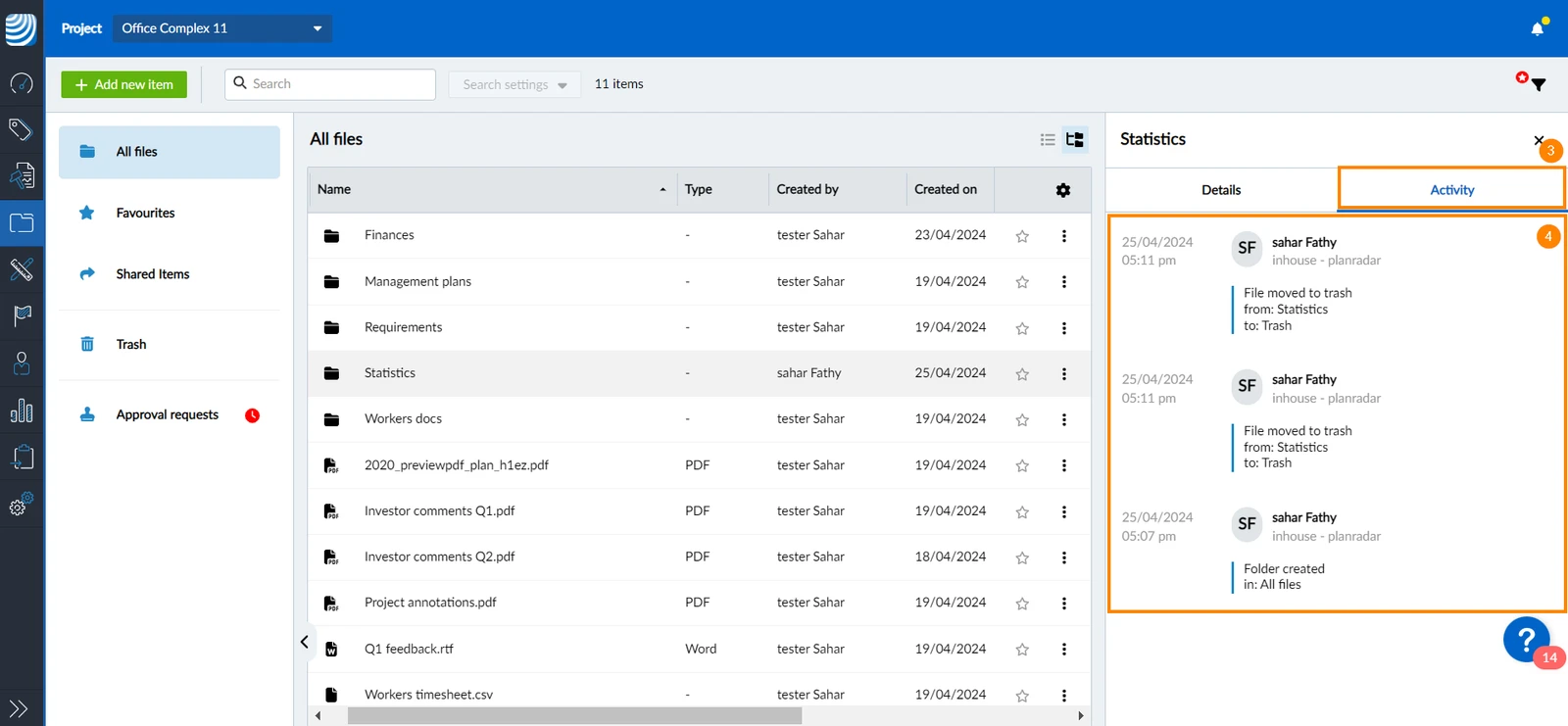Open the dashboard gauge sidebar icon
The image size is (1568, 726).
pyautogui.click(x=22, y=83)
